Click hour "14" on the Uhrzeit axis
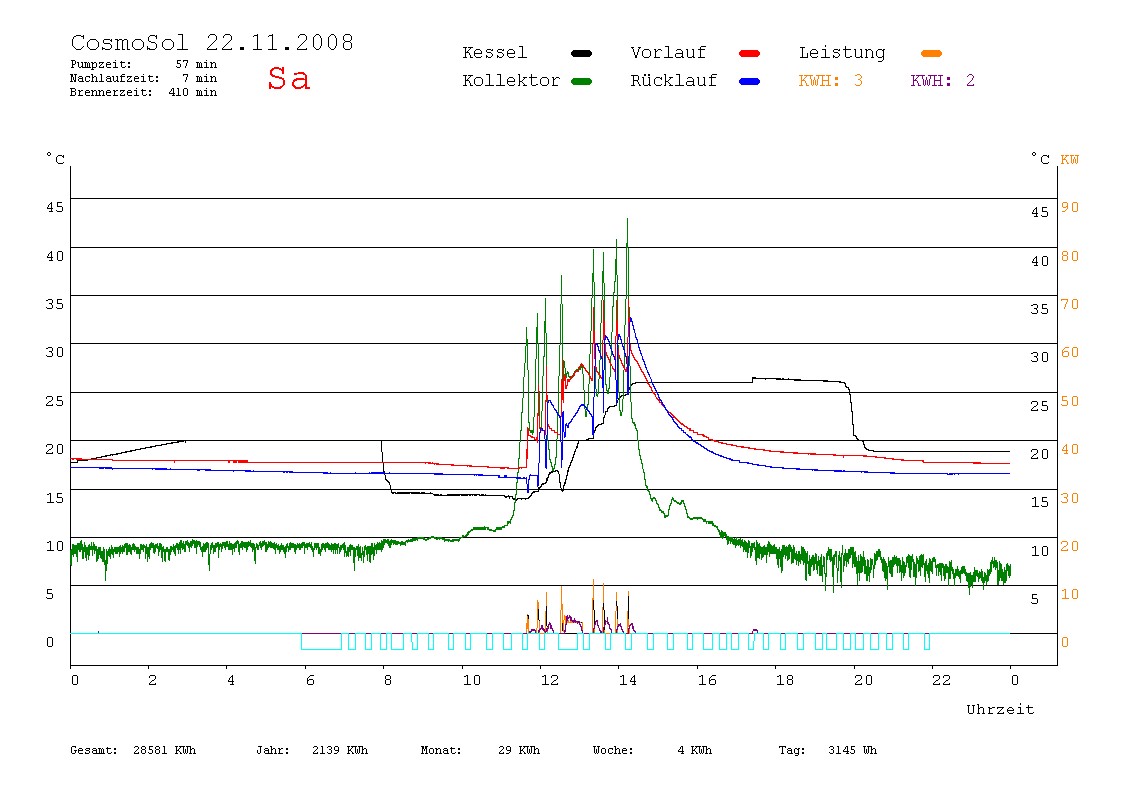 pyautogui.click(x=627, y=680)
